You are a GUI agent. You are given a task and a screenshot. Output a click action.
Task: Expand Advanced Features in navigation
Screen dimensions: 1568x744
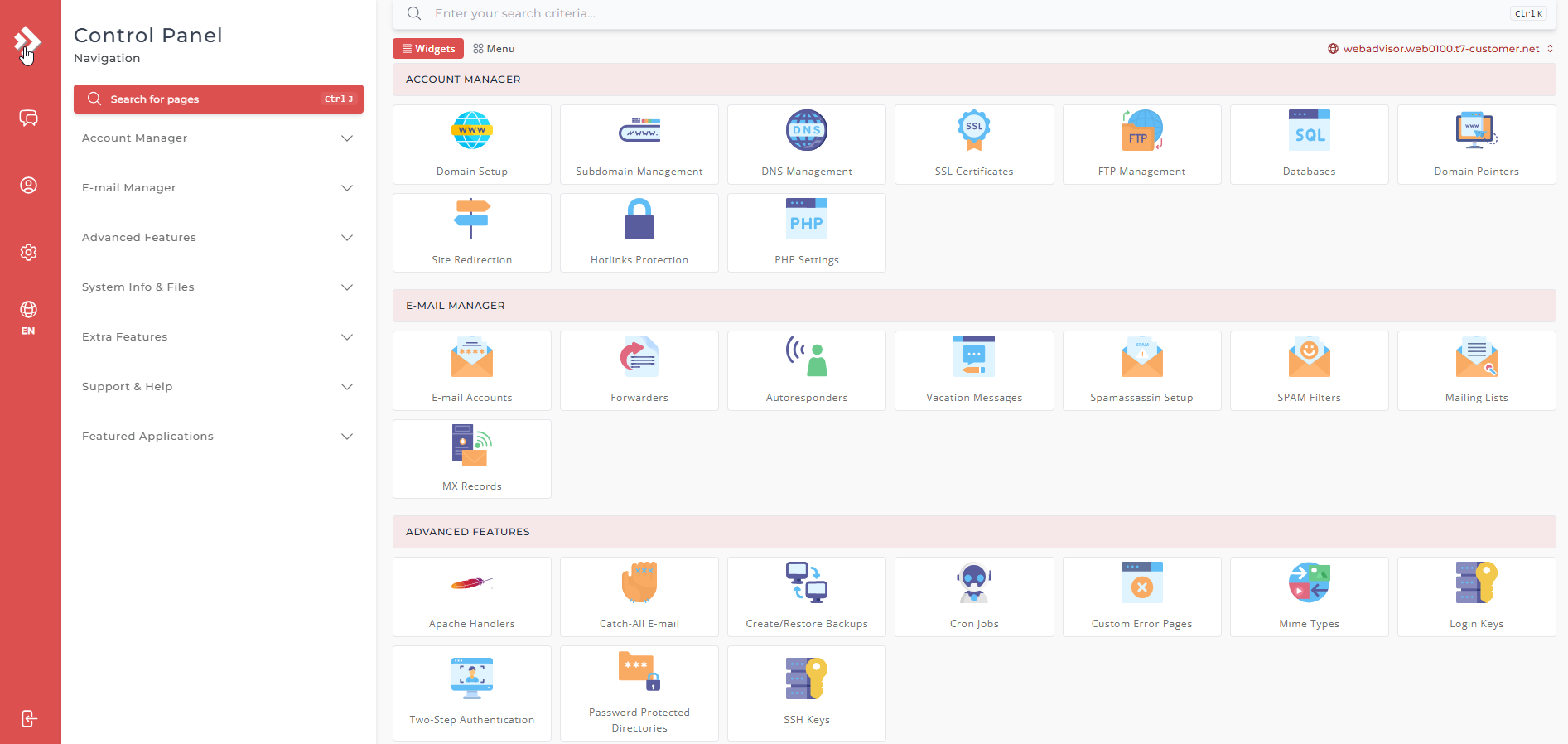click(x=218, y=238)
